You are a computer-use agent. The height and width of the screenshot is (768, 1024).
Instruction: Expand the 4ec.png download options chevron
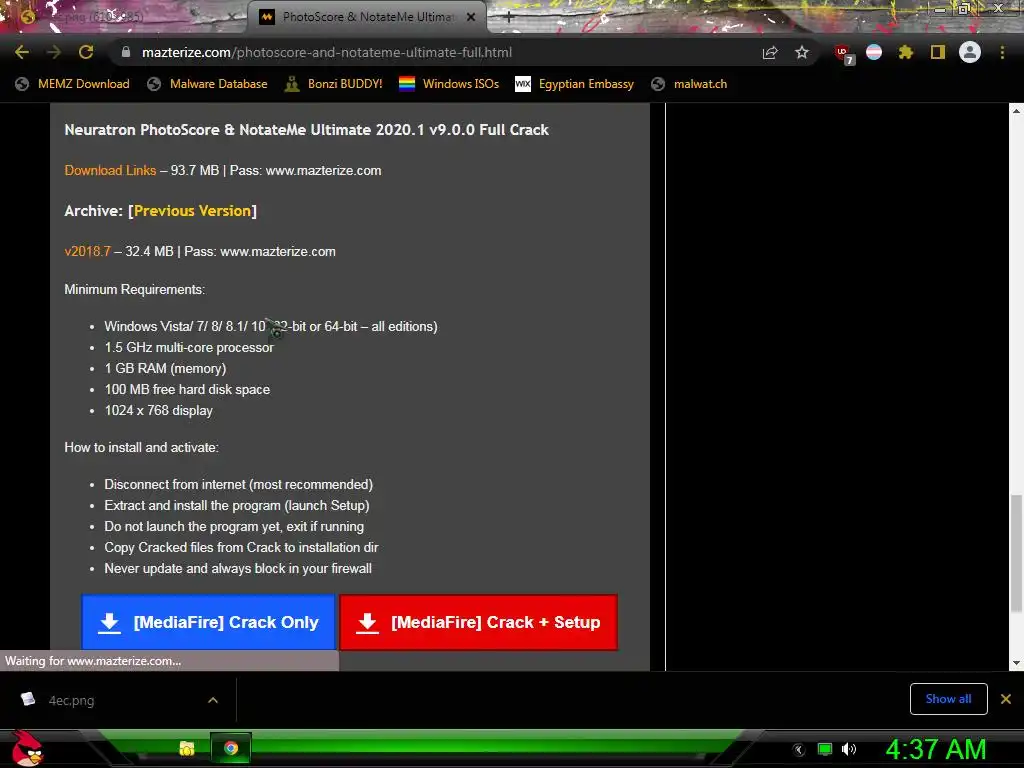coord(213,700)
